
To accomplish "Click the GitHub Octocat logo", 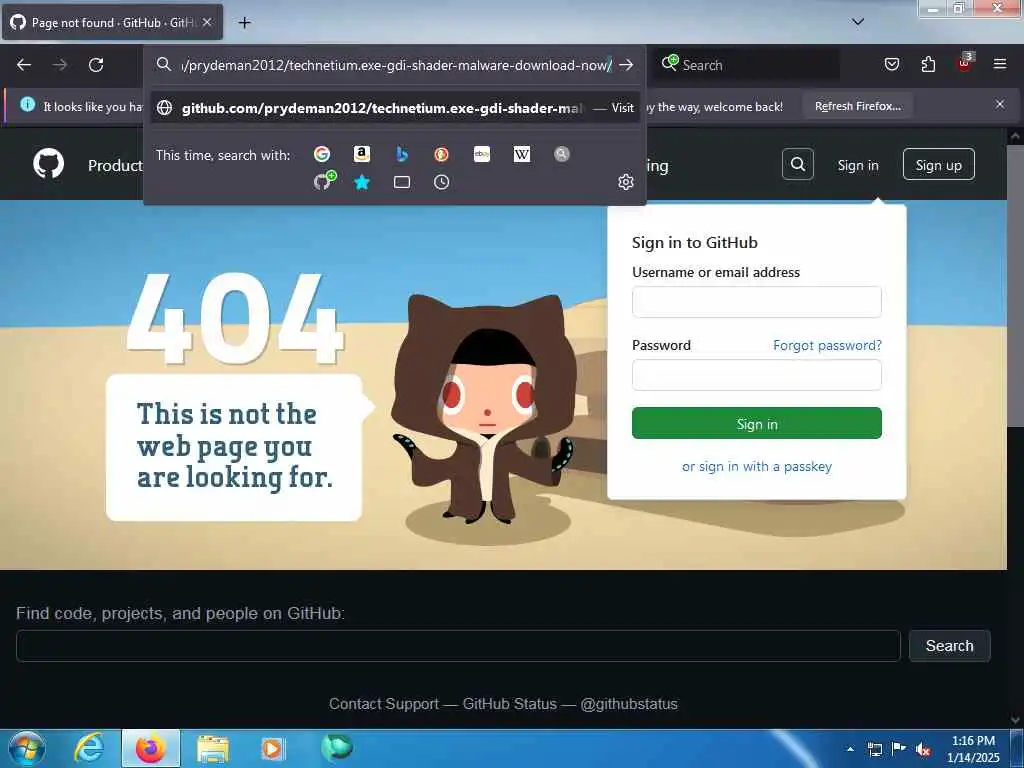I will click(48, 164).
